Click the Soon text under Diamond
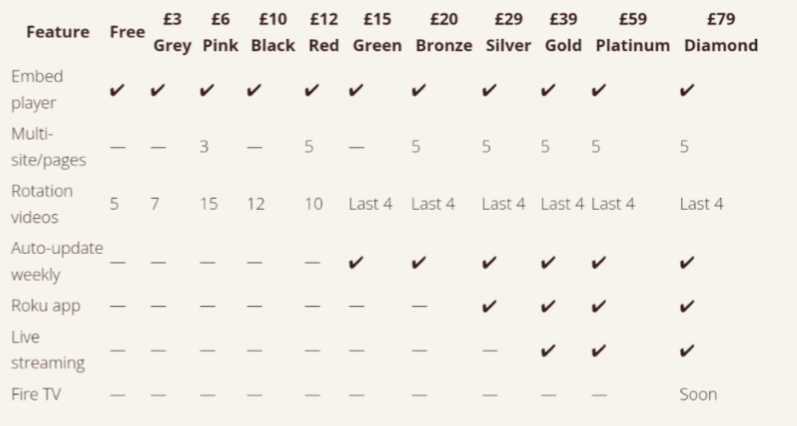 [698, 394]
